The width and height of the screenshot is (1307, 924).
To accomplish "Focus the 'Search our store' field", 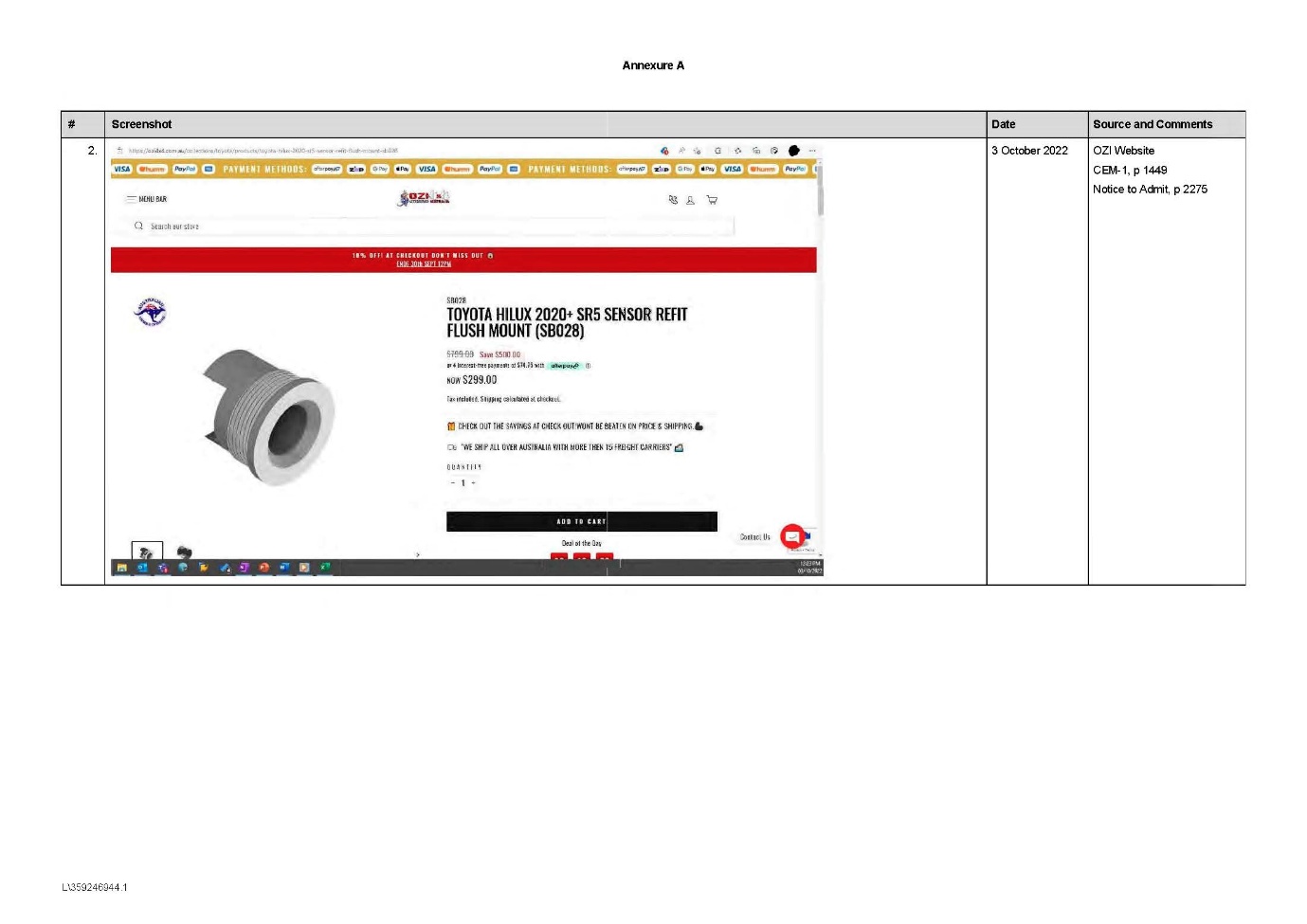I will (431, 226).
